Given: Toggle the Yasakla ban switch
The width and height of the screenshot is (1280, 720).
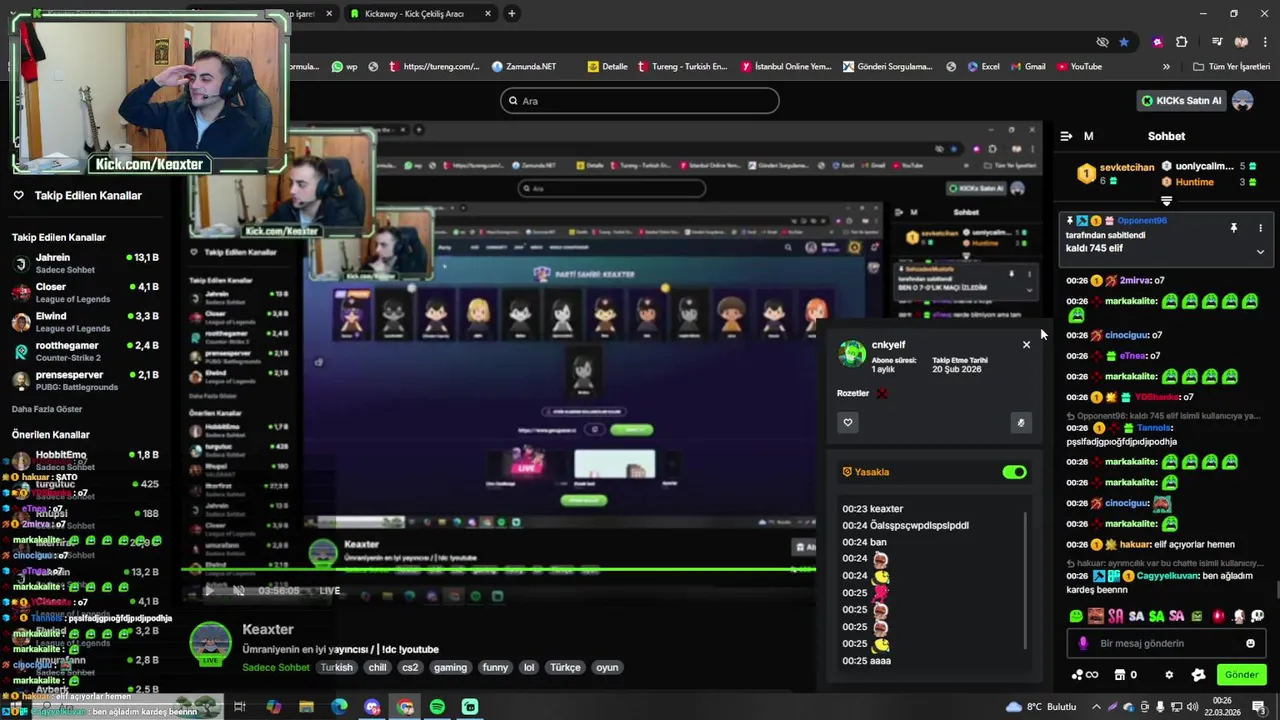Looking at the screenshot, I should [1014, 472].
